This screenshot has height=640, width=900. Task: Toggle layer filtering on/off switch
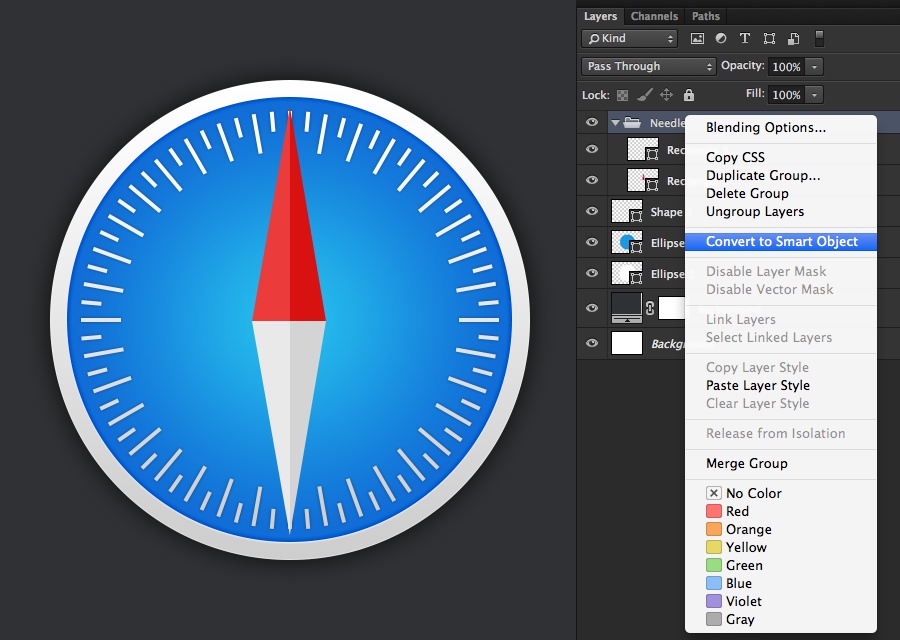tap(819, 38)
